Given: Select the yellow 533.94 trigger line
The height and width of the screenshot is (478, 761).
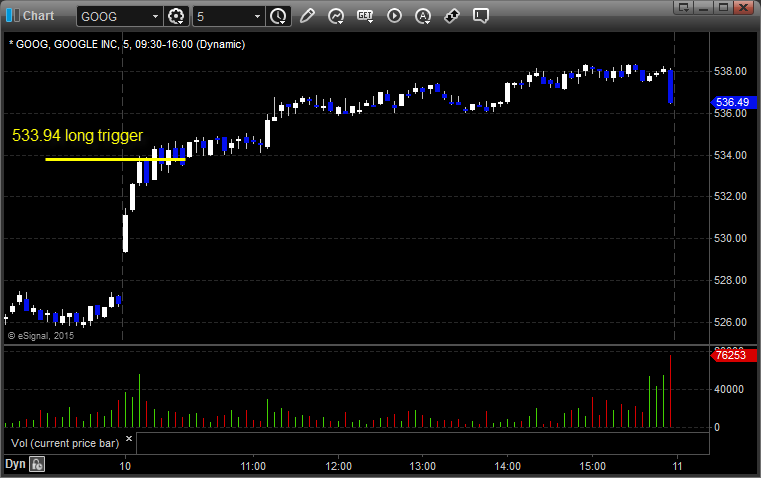Looking at the screenshot, I should coord(100,159).
